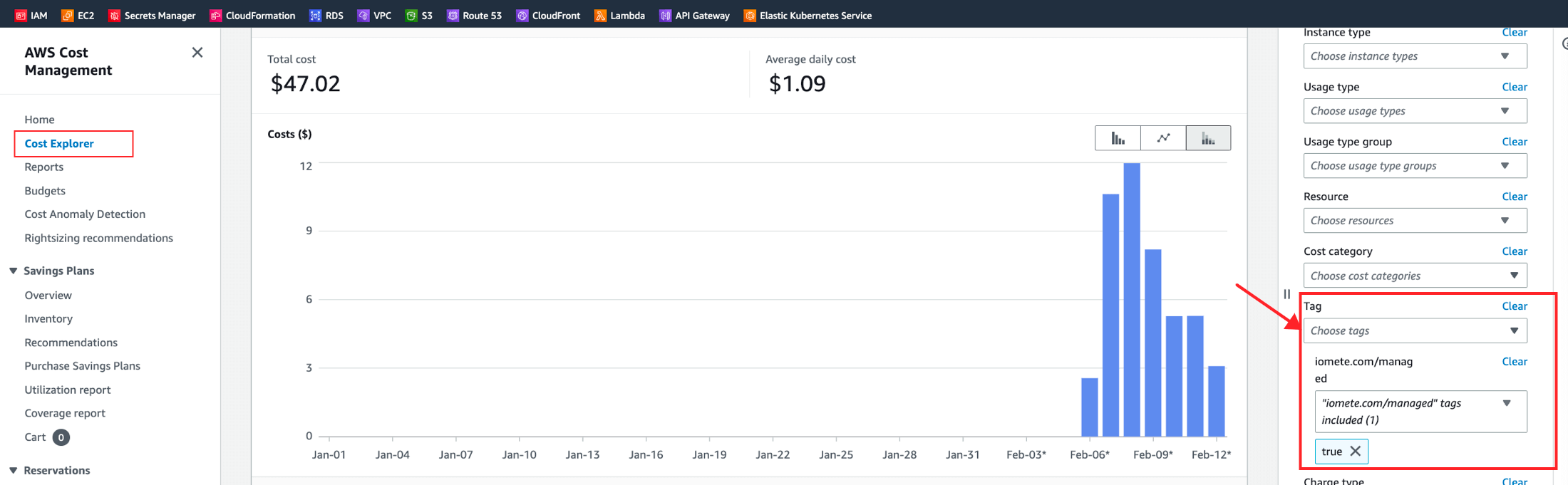Open the Choose tags dropdown
Viewport: 1568px width, 485px height.
pyautogui.click(x=1415, y=330)
